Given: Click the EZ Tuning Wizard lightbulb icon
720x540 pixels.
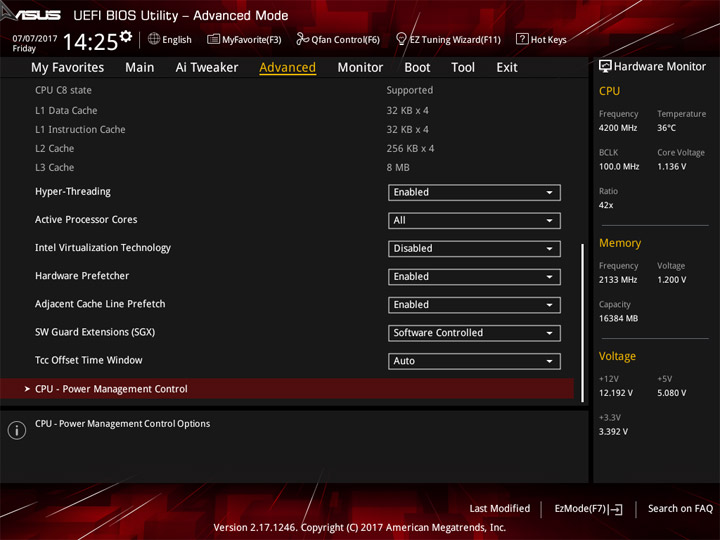Looking at the screenshot, I should [401, 39].
